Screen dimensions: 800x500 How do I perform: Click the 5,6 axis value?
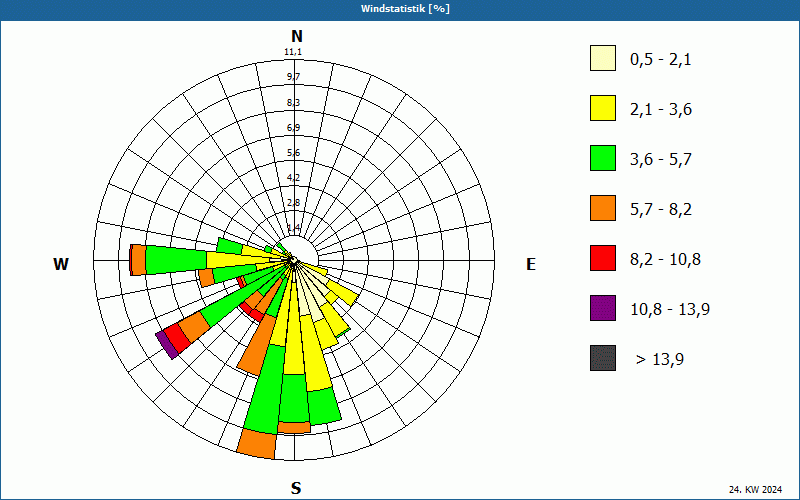[293, 153]
